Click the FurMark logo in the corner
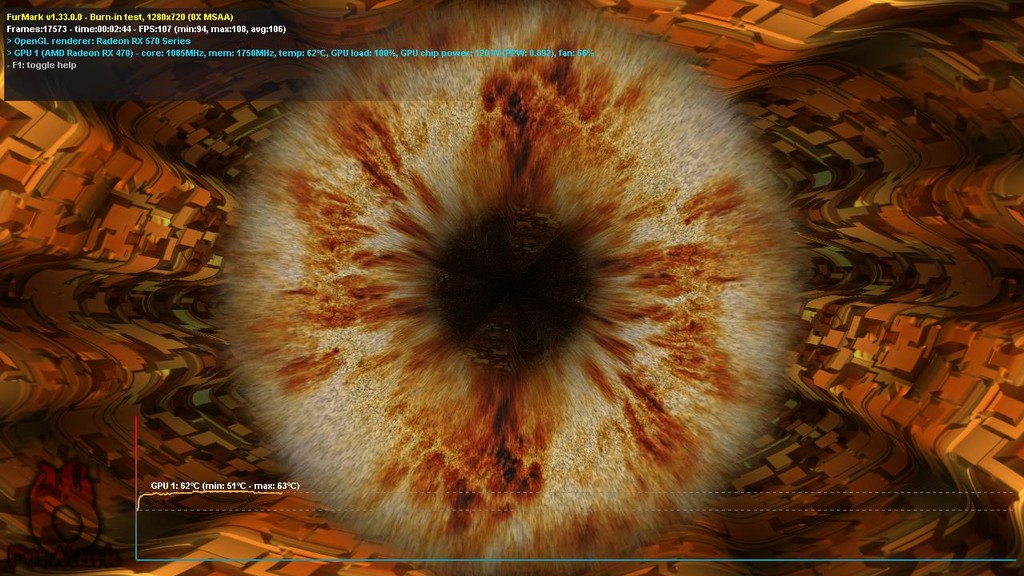This screenshot has height=576, width=1024. tap(64, 516)
